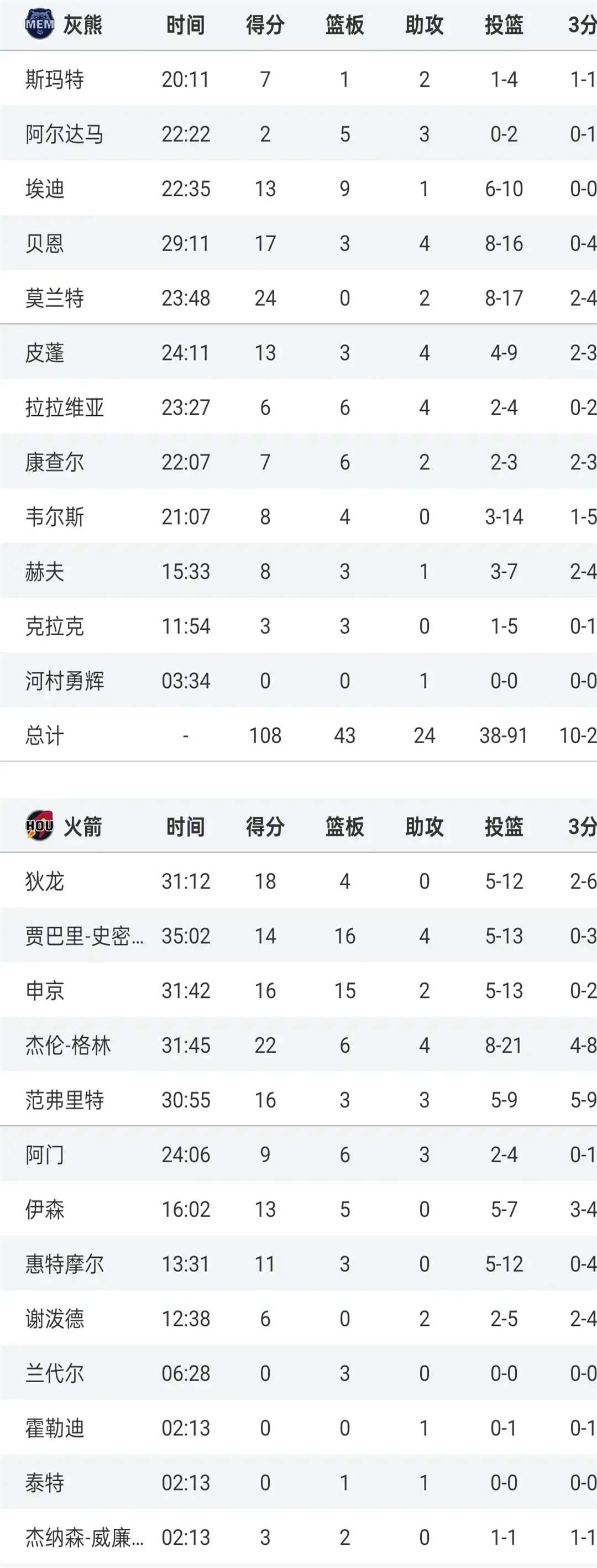Open truncated 杰纳森-威廉... player name
597x1568 pixels.
[84, 1537]
